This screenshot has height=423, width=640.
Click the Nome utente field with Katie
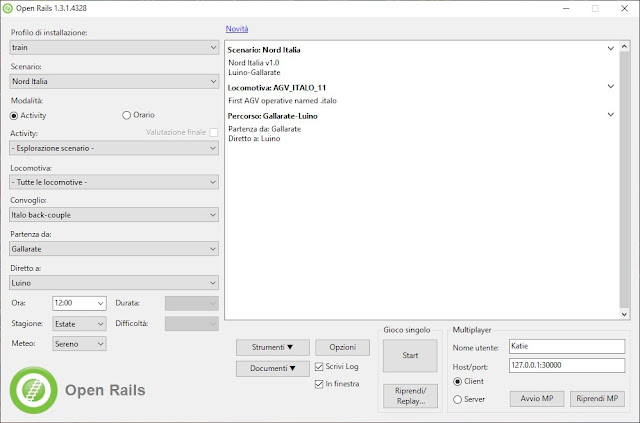pos(567,346)
